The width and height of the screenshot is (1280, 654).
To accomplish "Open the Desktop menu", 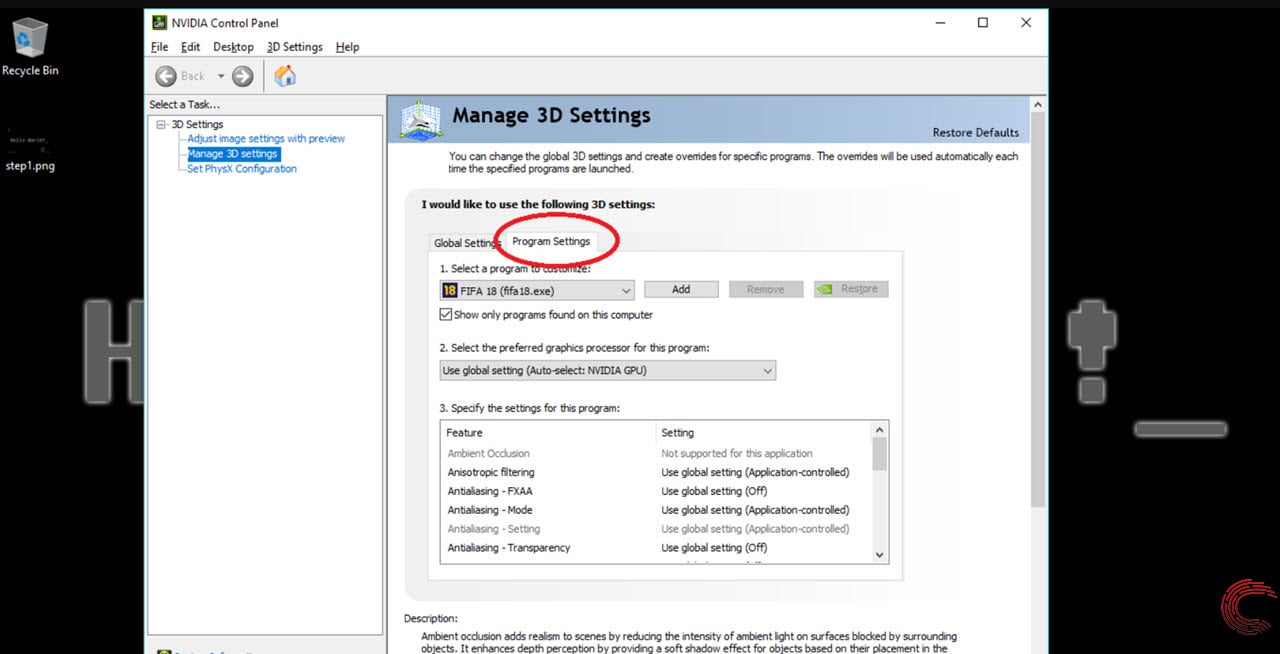I will tap(233, 47).
